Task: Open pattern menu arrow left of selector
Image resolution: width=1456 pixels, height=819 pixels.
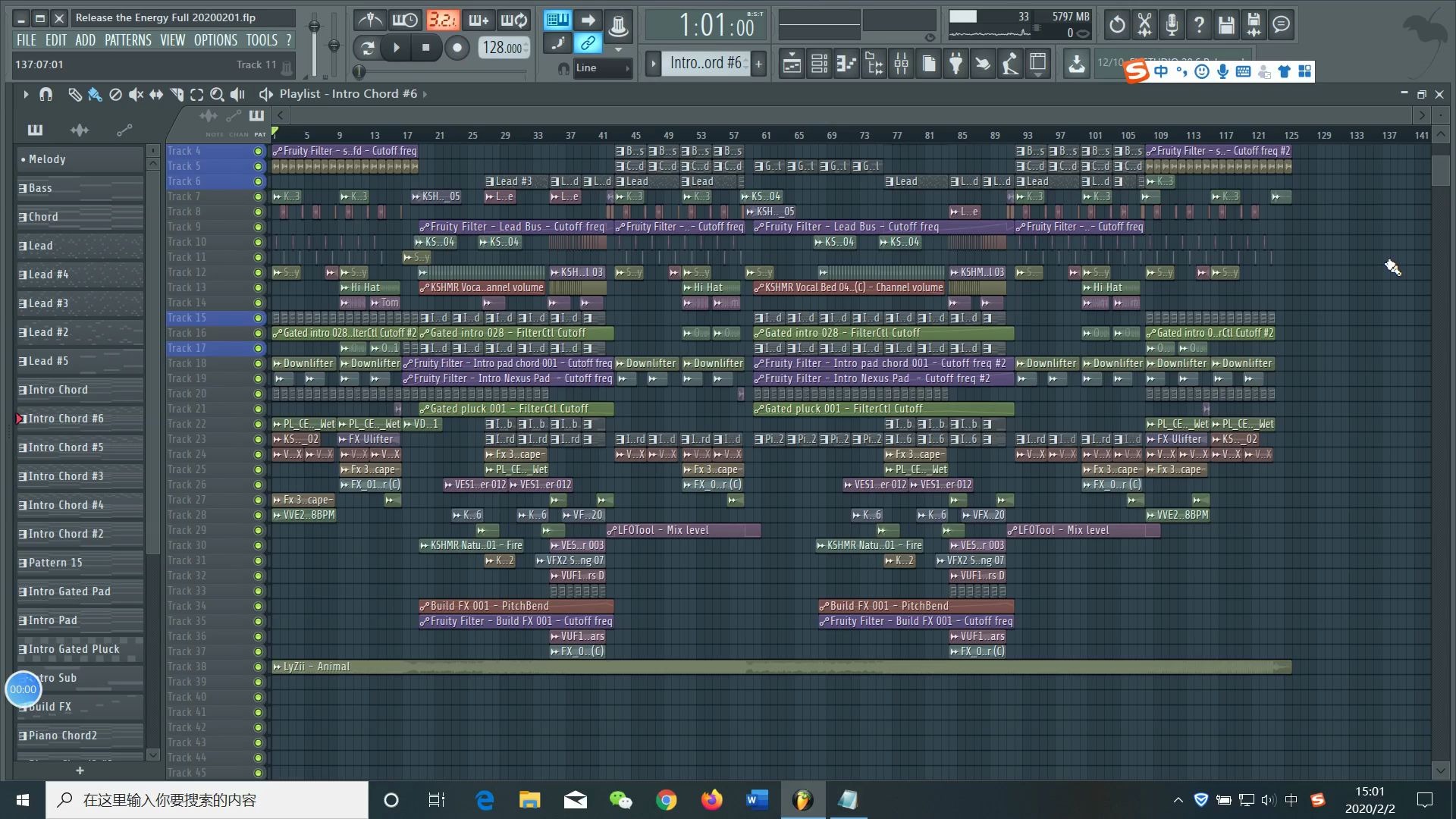Action: (653, 64)
